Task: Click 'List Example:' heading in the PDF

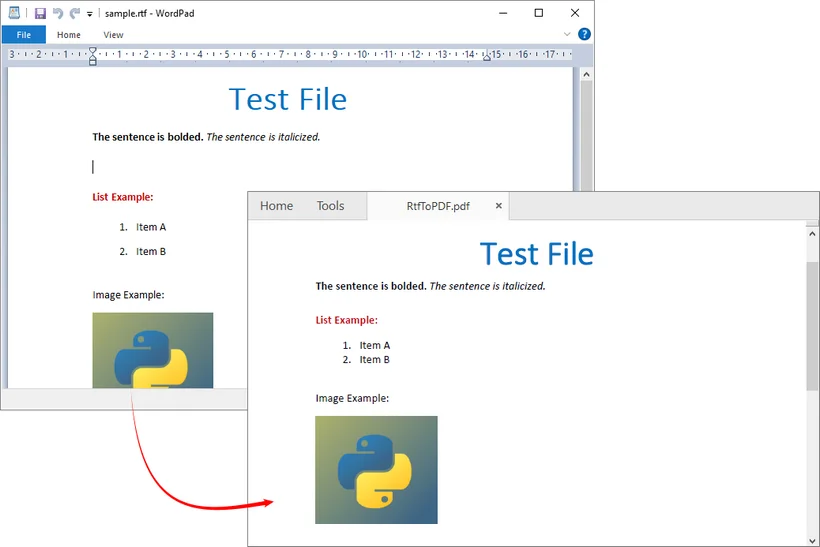Action: (x=346, y=320)
